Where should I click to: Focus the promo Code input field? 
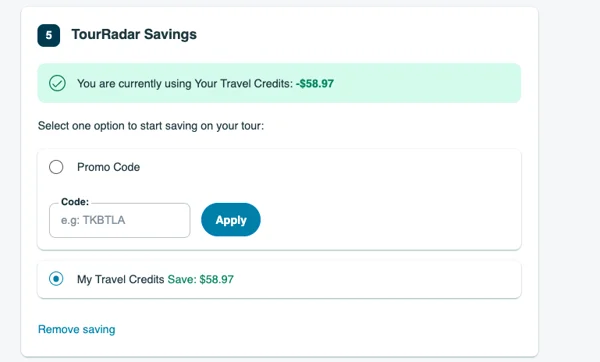coord(120,220)
